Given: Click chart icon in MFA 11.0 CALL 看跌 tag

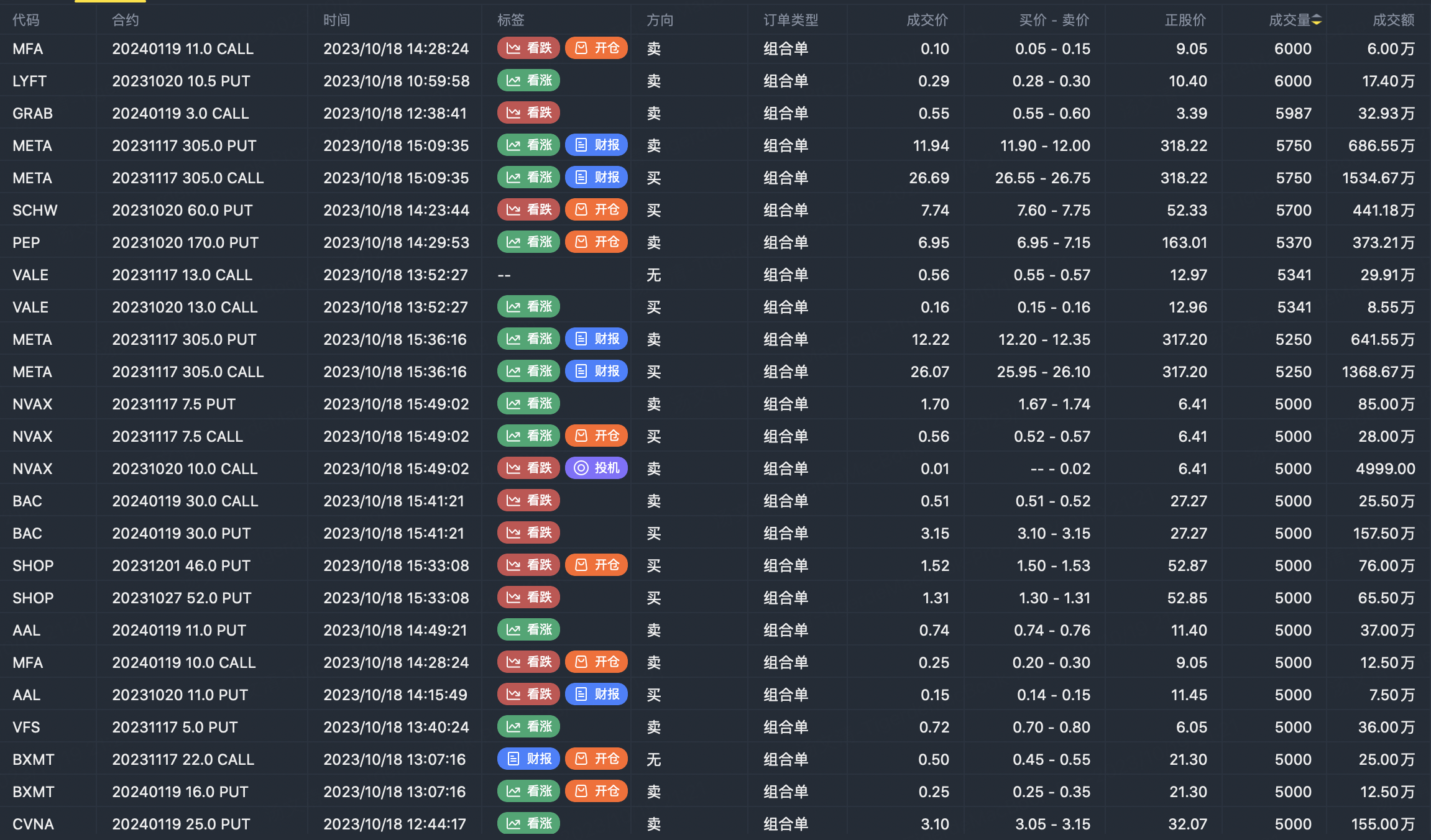Looking at the screenshot, I should (x=513, y=48).
